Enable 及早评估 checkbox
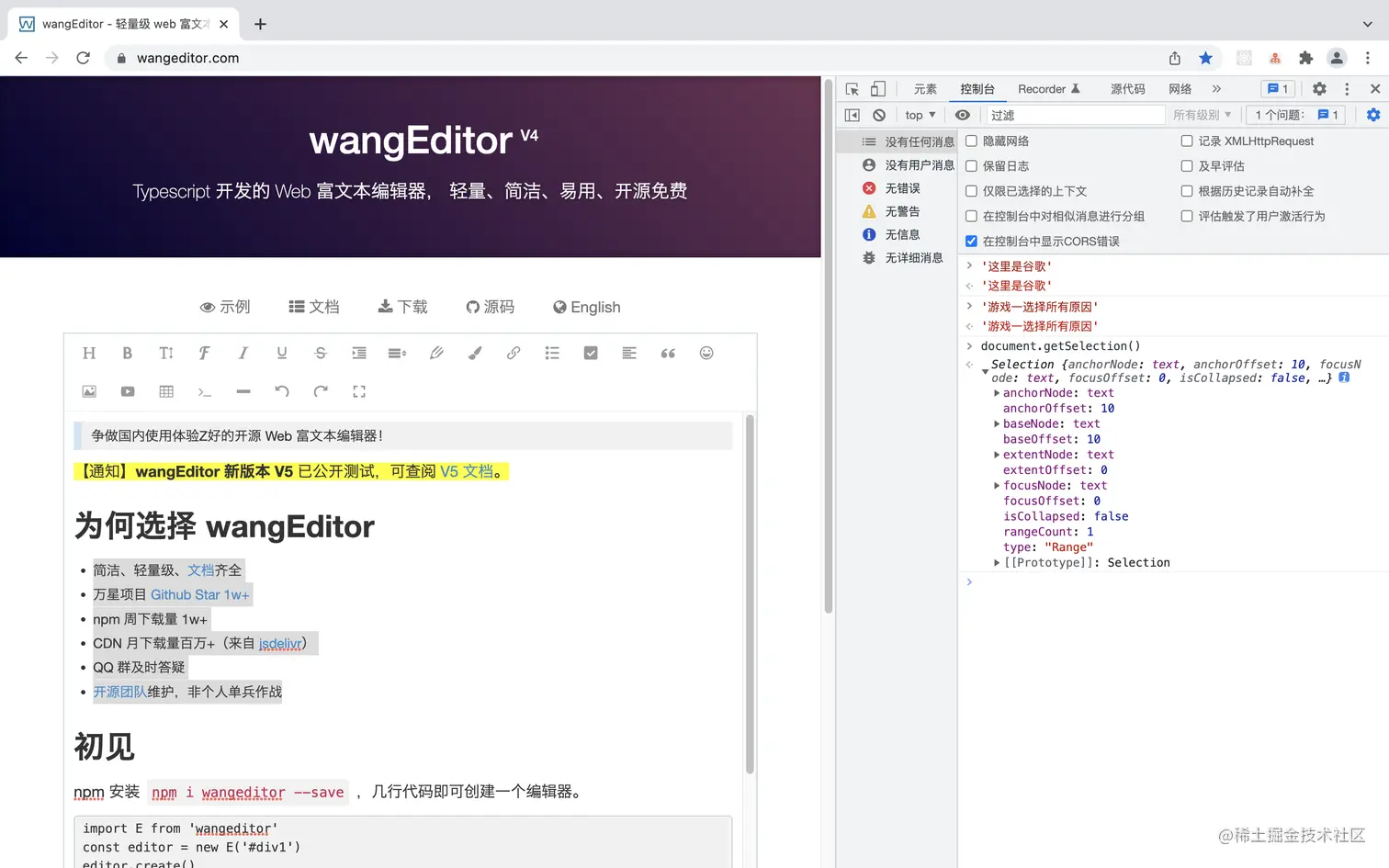Viewport: 1389px width, 868px height. pos(1187,166)
